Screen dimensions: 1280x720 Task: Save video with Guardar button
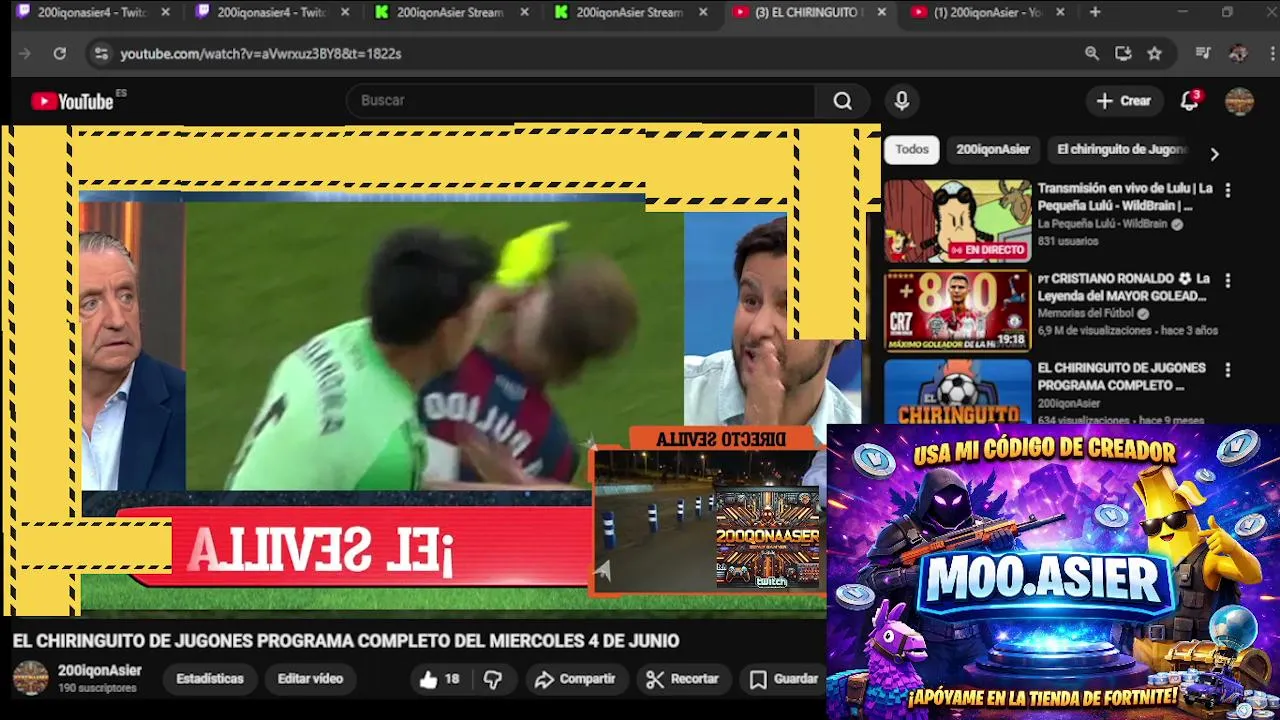pyautogui.click(x=784, y=679)
